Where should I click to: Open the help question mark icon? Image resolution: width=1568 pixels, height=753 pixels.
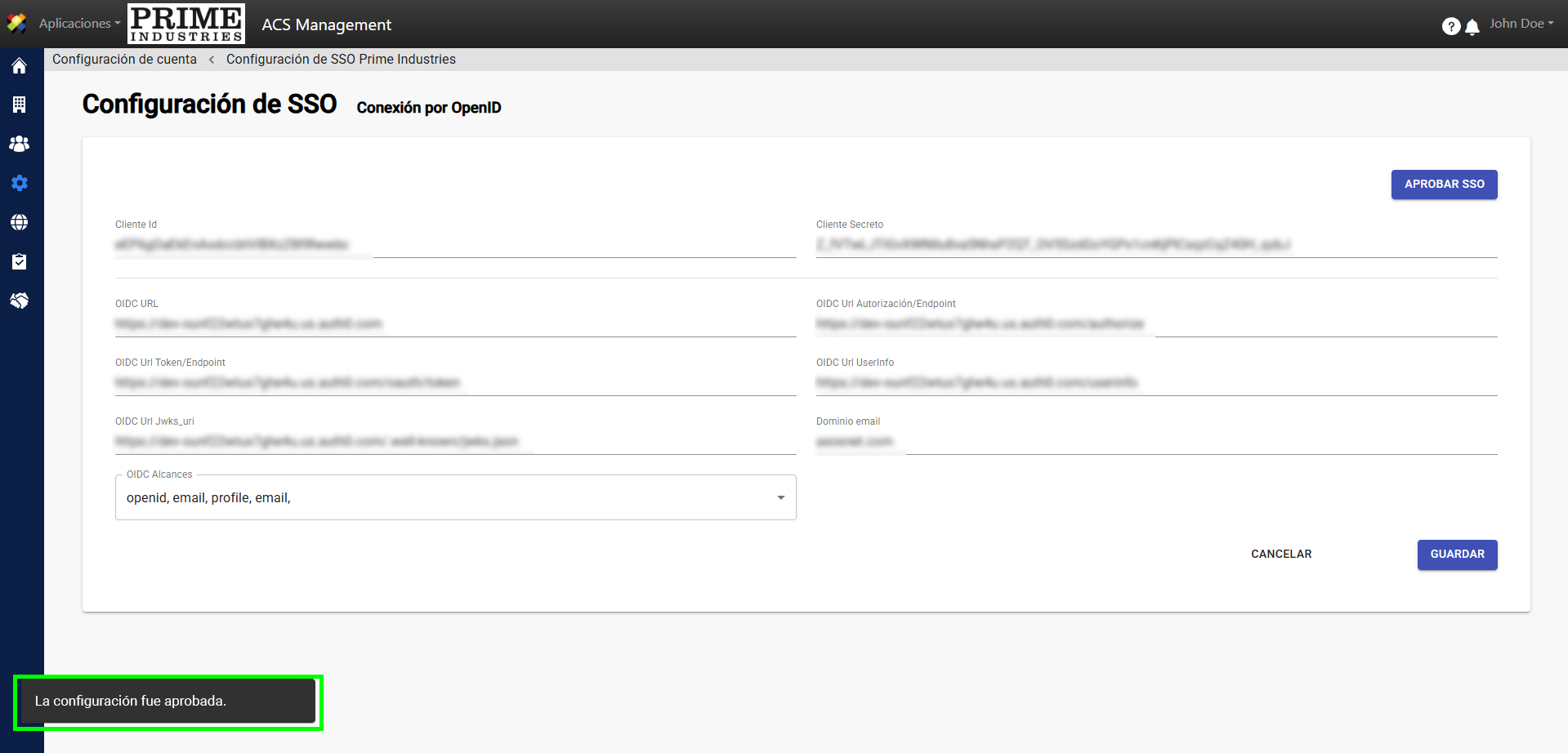1450,26
